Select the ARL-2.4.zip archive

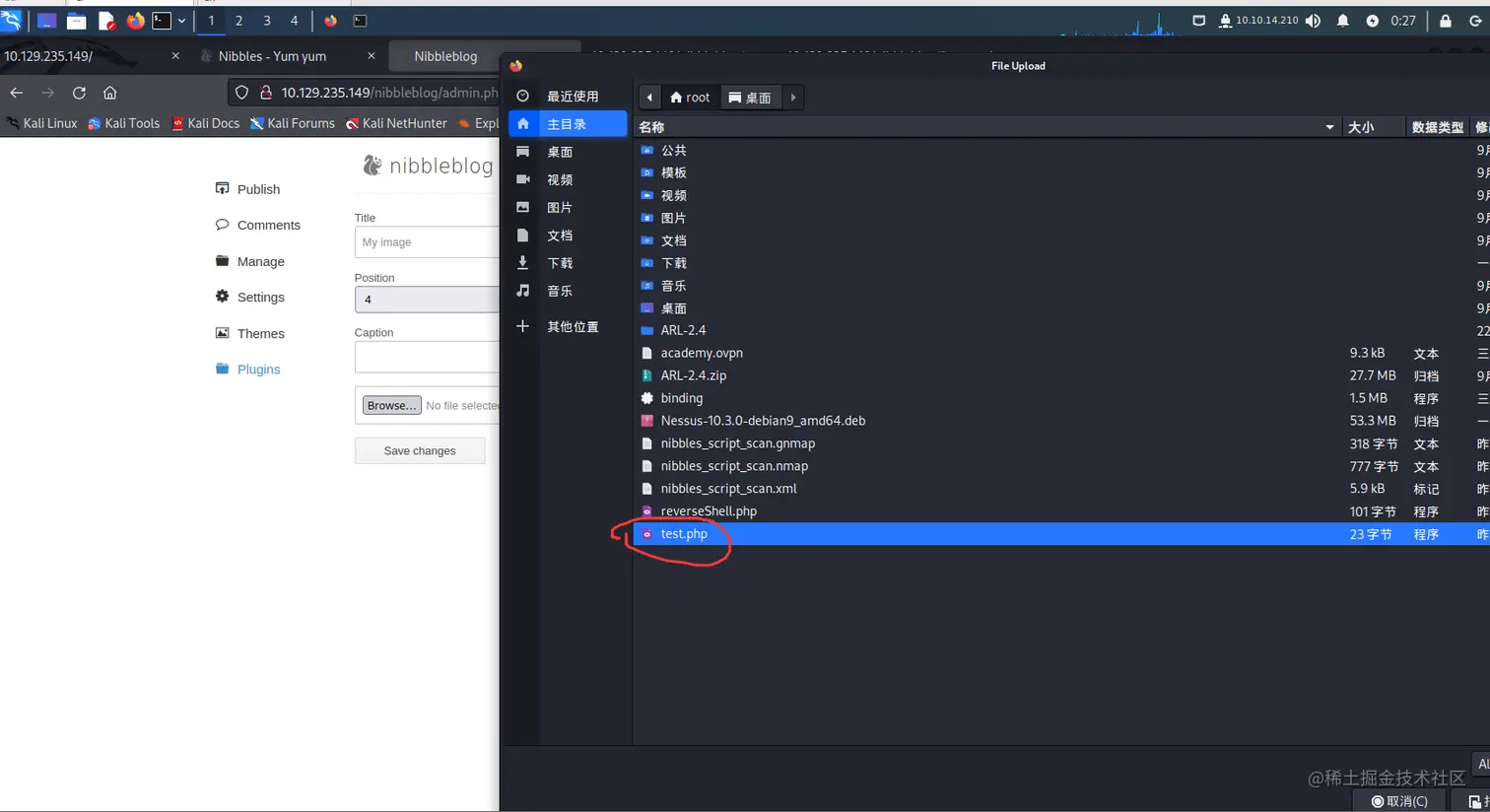click(x=1061, y=375)
